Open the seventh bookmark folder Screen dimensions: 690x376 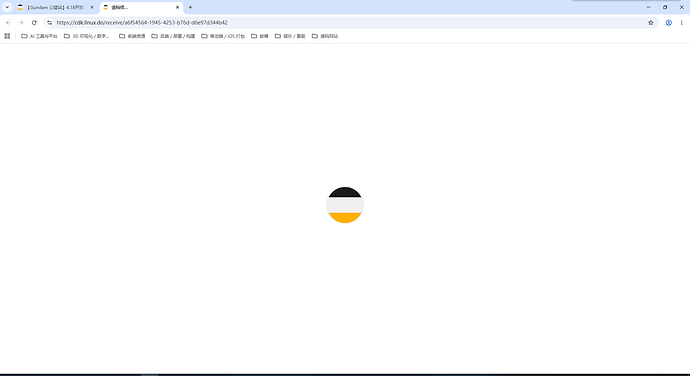pyautogui.click(x=290, y=36)
